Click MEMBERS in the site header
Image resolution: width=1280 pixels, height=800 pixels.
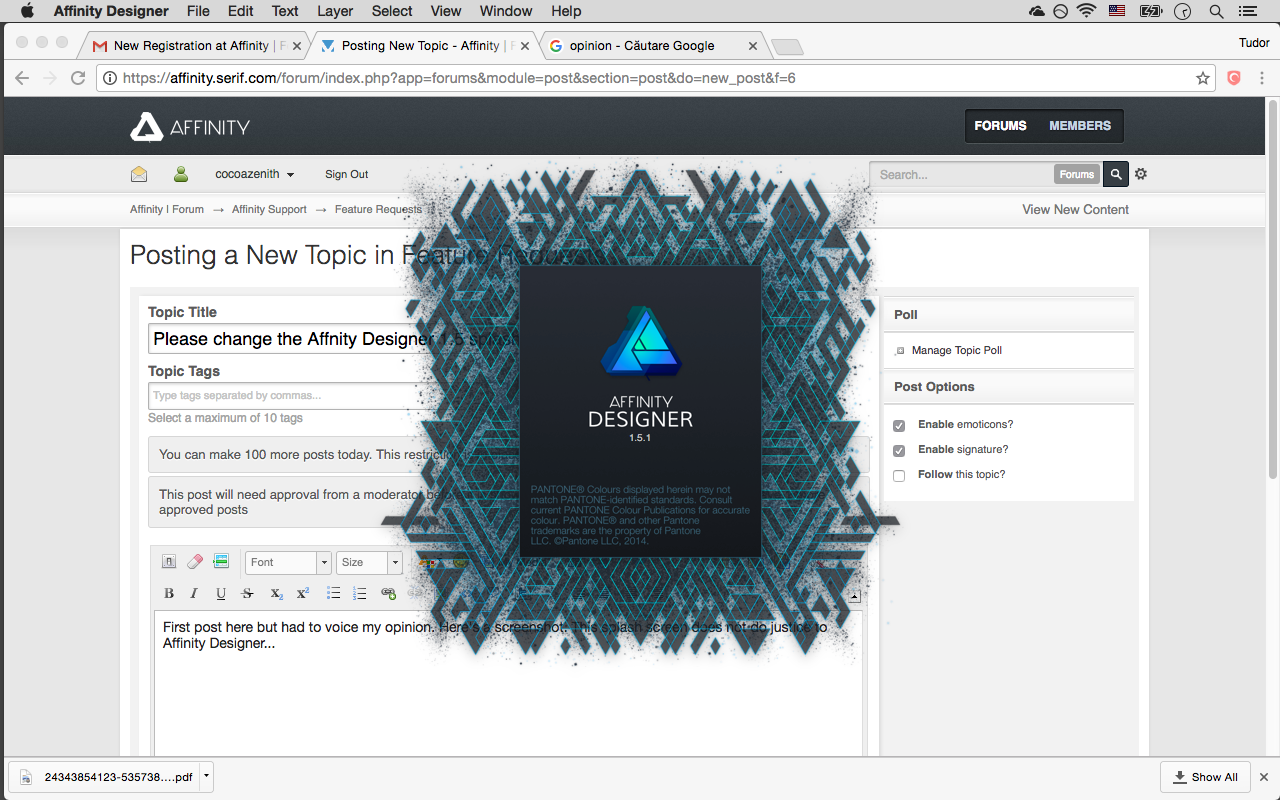pyautogui.click(x=1080, y=126)
